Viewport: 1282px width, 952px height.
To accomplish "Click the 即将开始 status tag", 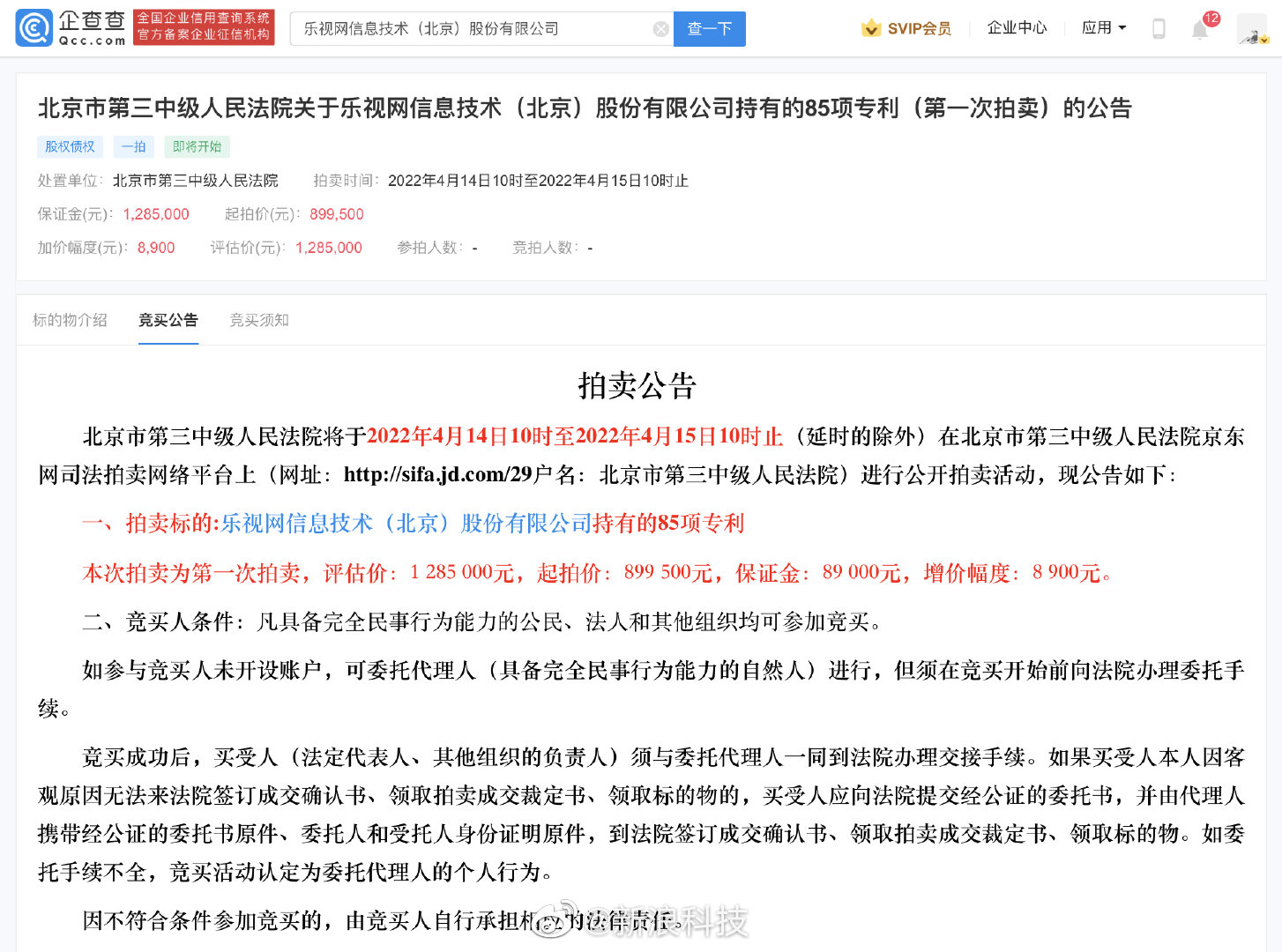I will pyautogui.click(x=198, y=147).
